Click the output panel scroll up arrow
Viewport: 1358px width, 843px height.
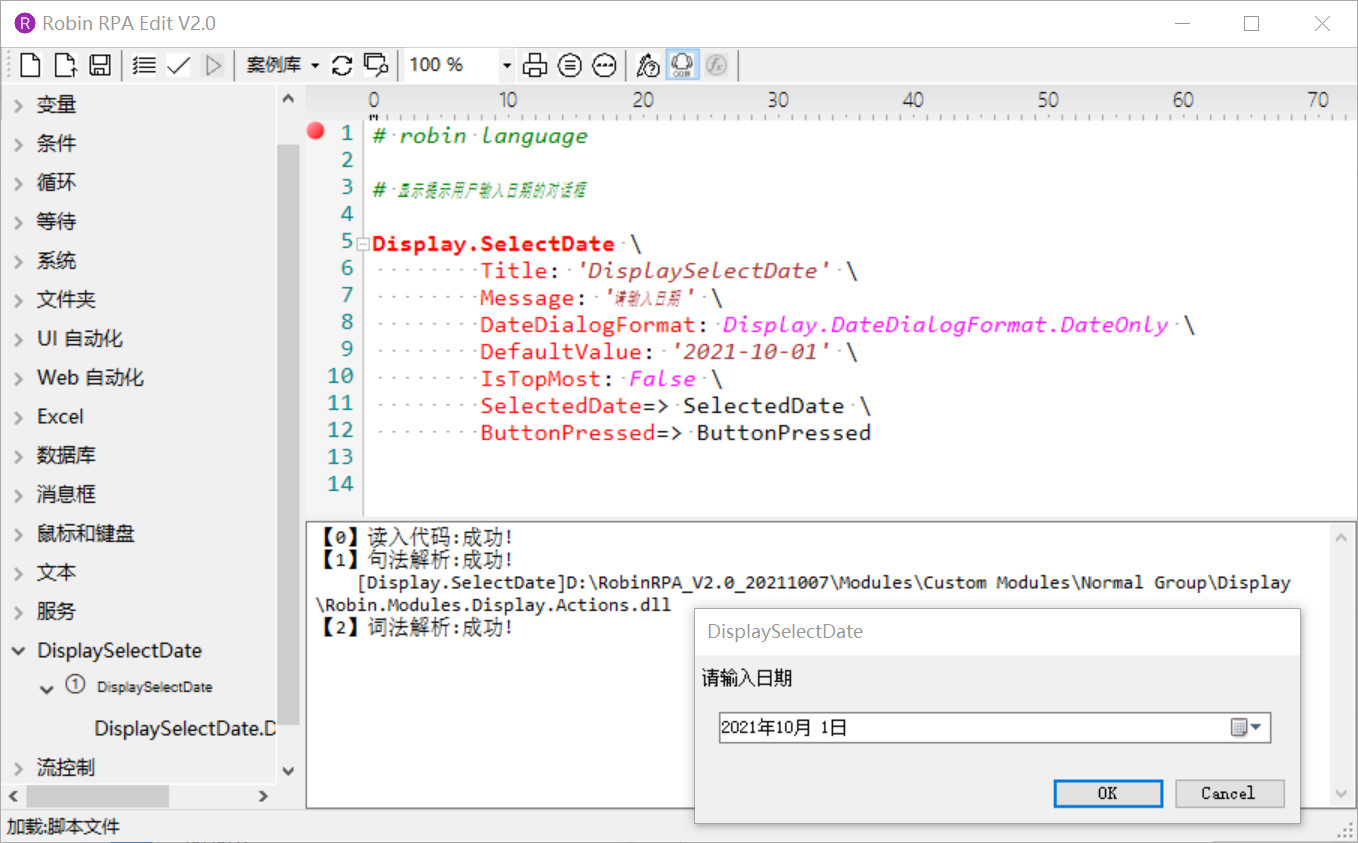1341,537
